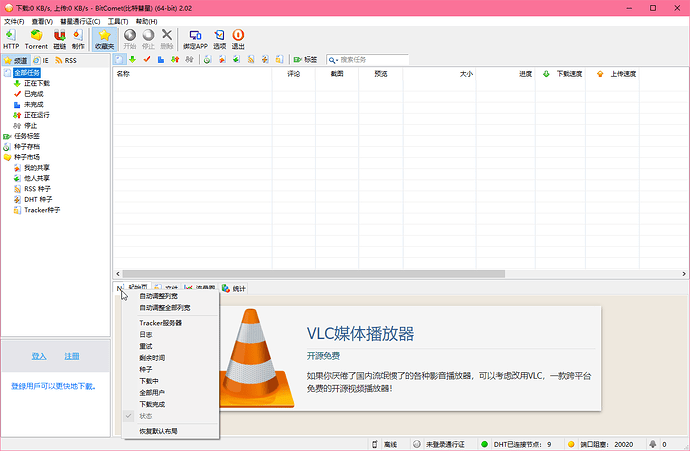Click the 绑定APP toolbar icon

coord(195,39)
